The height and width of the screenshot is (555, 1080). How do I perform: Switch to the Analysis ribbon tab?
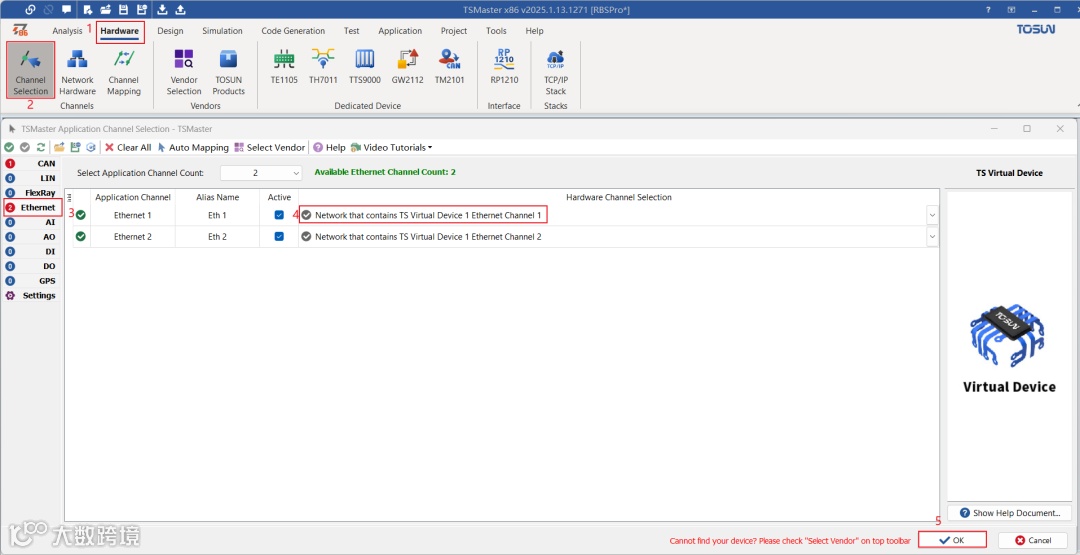pyautogui.click(x=67, y=31)
